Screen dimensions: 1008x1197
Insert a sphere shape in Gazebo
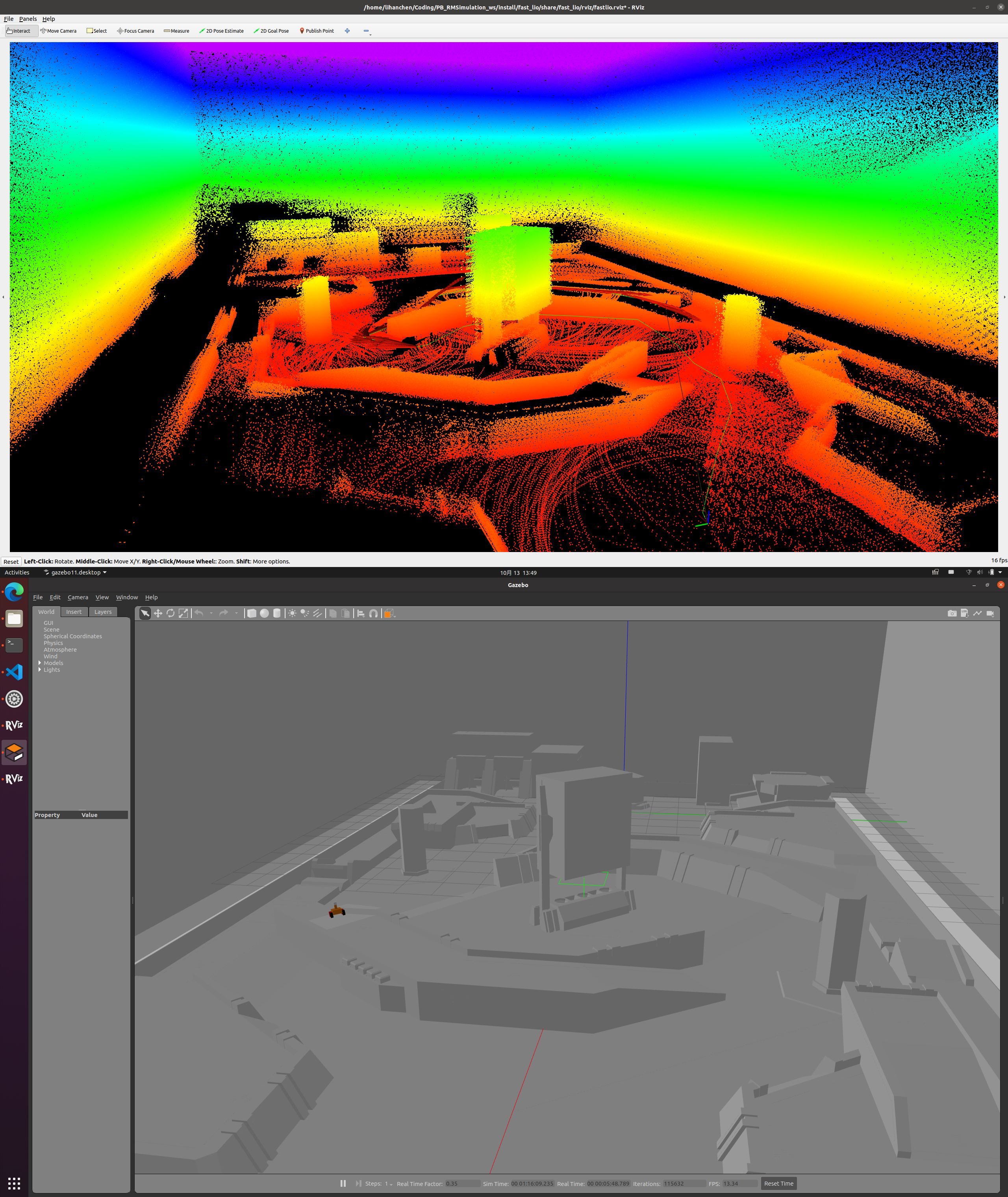click(x=264, y=613)
